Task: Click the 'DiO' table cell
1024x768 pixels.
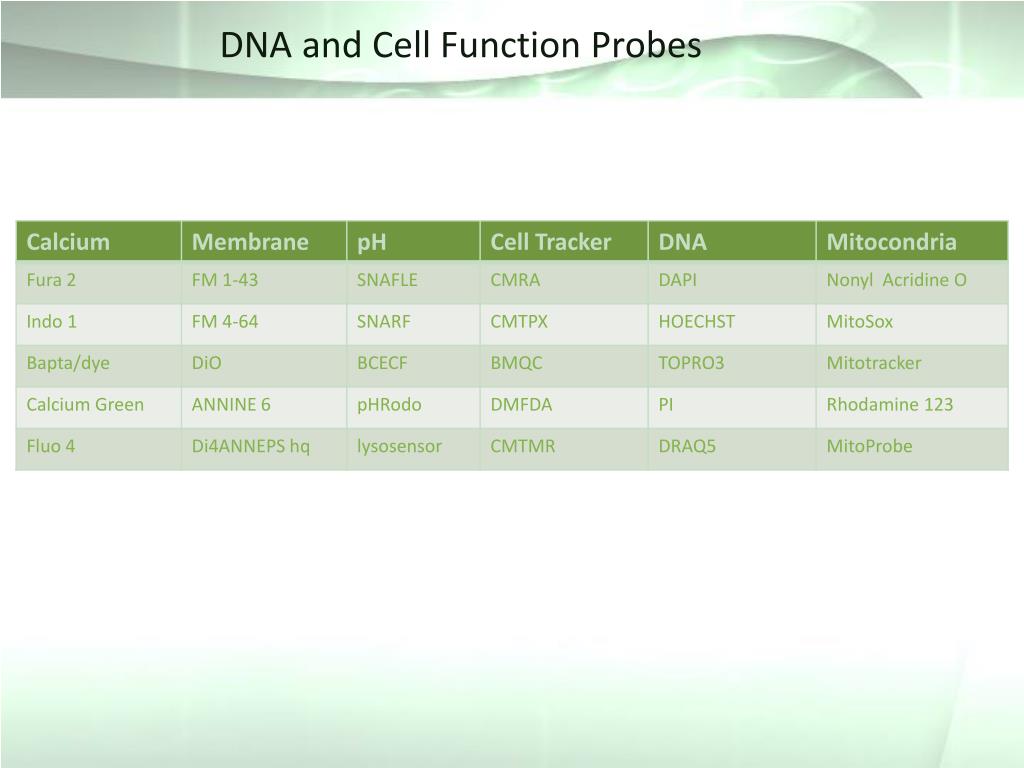Action: click(x=264, y=366)
